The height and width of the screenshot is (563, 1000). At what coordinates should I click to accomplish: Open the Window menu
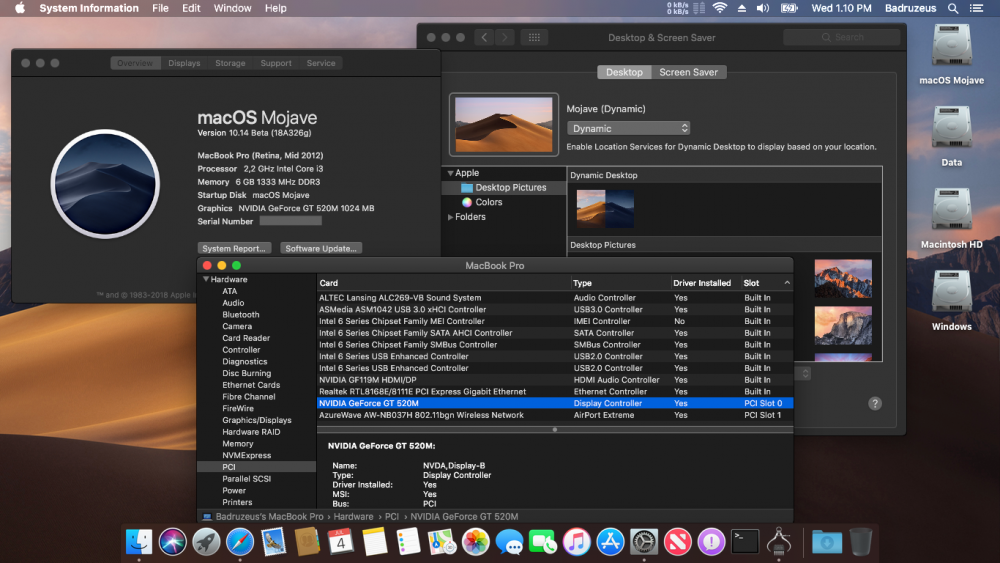232,8
